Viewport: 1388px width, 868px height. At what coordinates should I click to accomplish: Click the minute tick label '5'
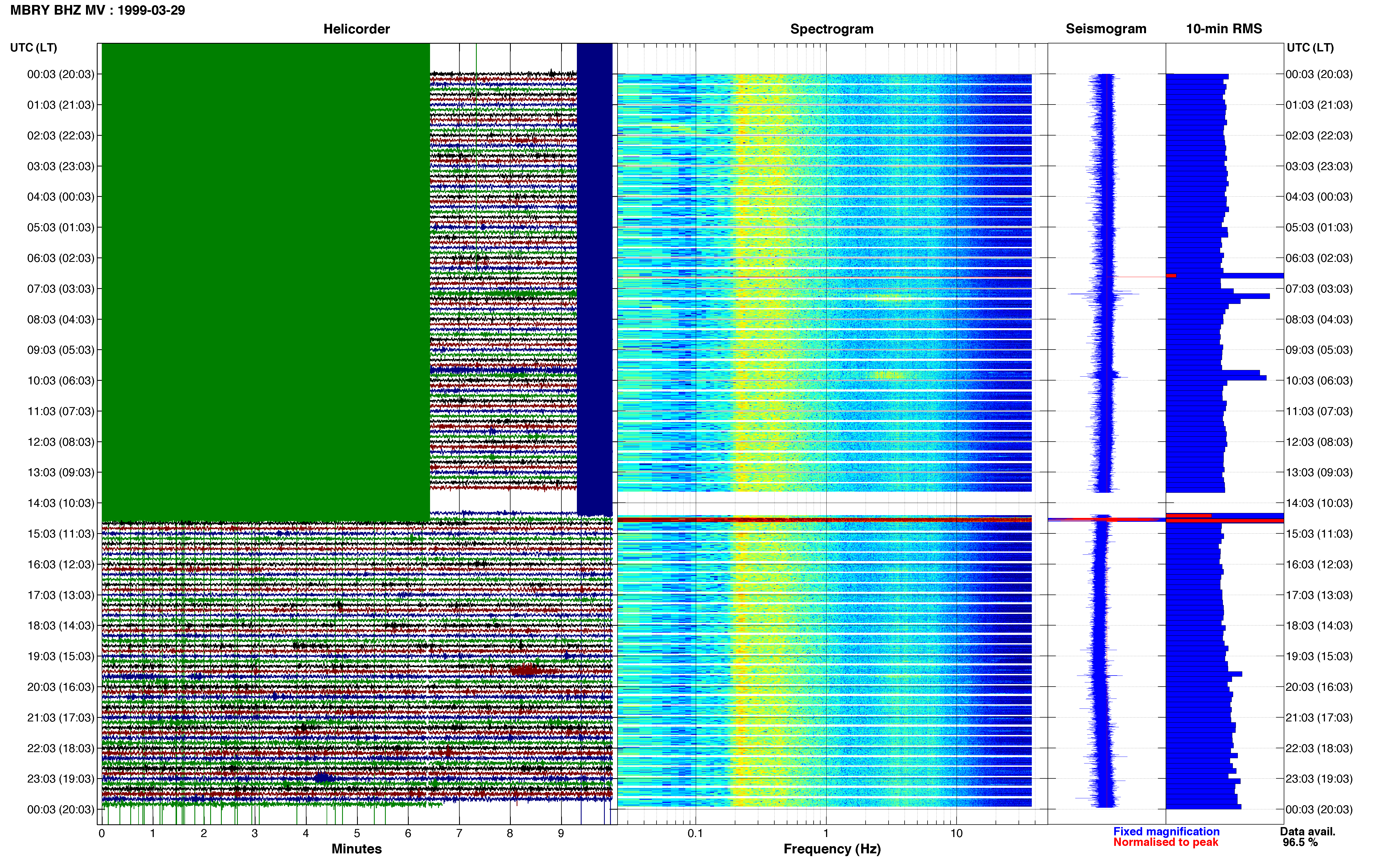[357, 833]
